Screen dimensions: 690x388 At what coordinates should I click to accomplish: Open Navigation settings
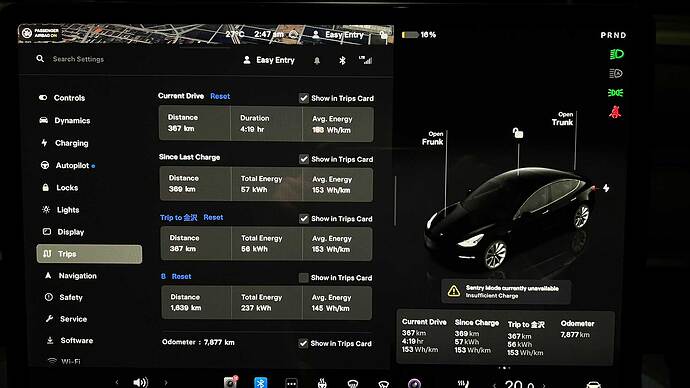tap(70, 275)
